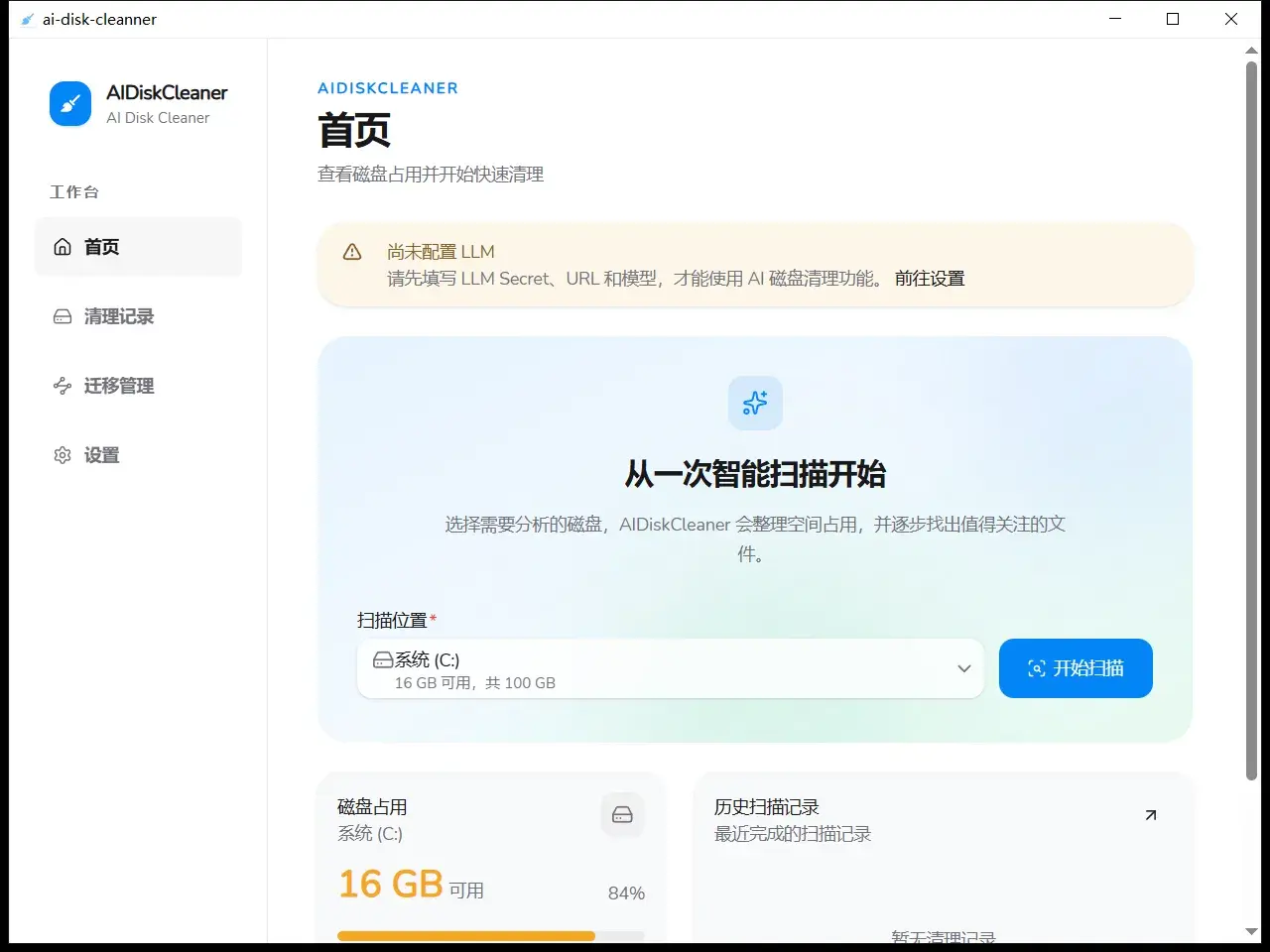Expand the 扫描位置 drive dropdown
The height and width of the screenshot is (952, 1270).
pos(671,668)
